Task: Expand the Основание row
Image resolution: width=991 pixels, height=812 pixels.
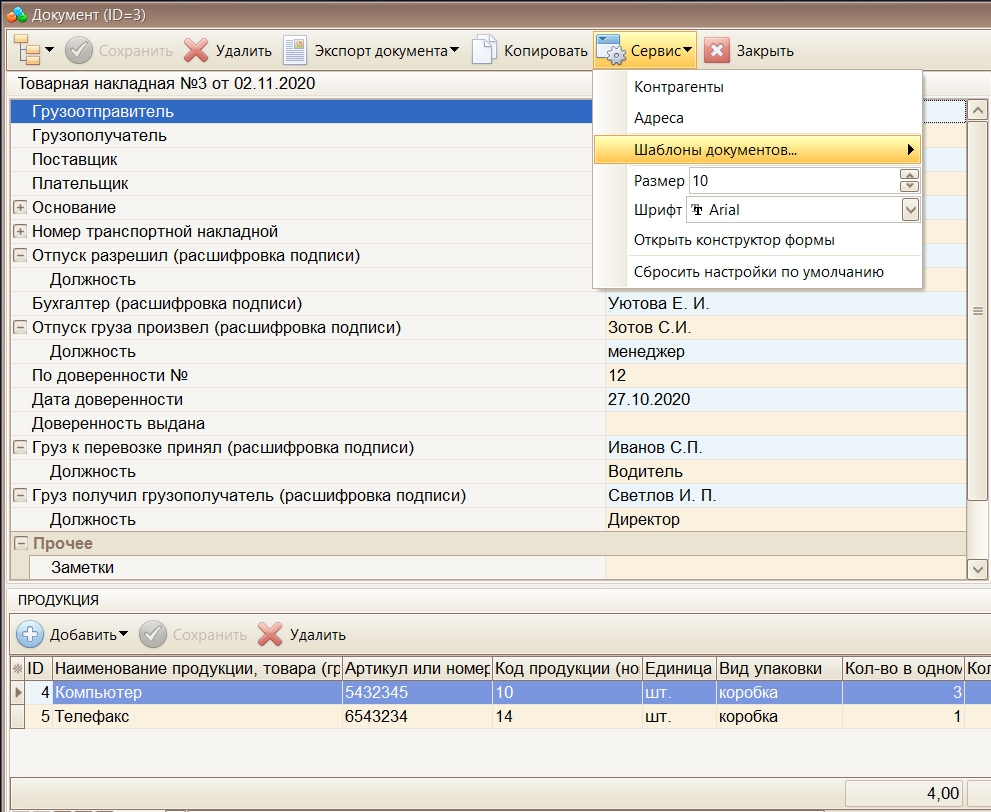Action: [x=20, y=207]
